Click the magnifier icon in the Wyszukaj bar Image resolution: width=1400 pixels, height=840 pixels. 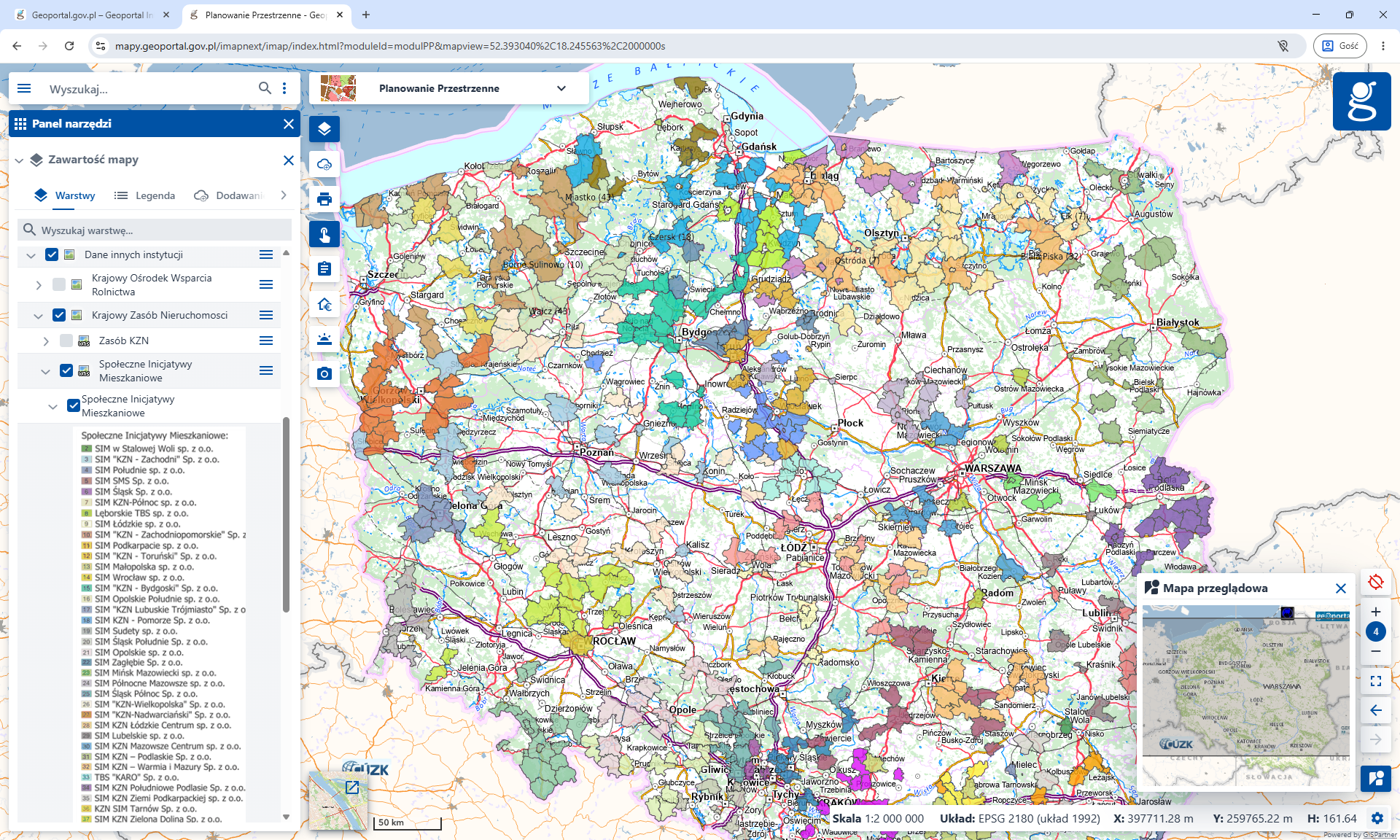(265, 88)
